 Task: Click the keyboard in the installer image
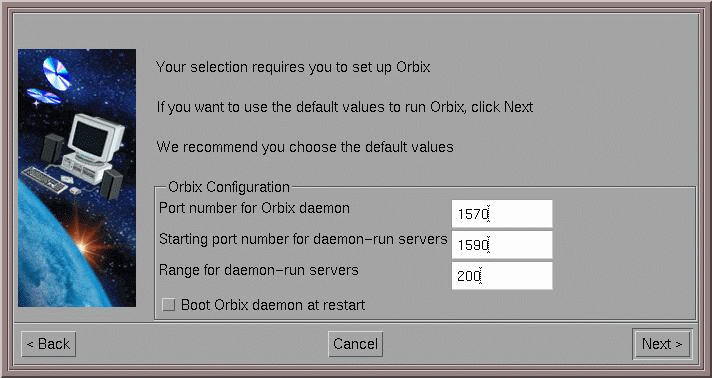pos(44,179)
